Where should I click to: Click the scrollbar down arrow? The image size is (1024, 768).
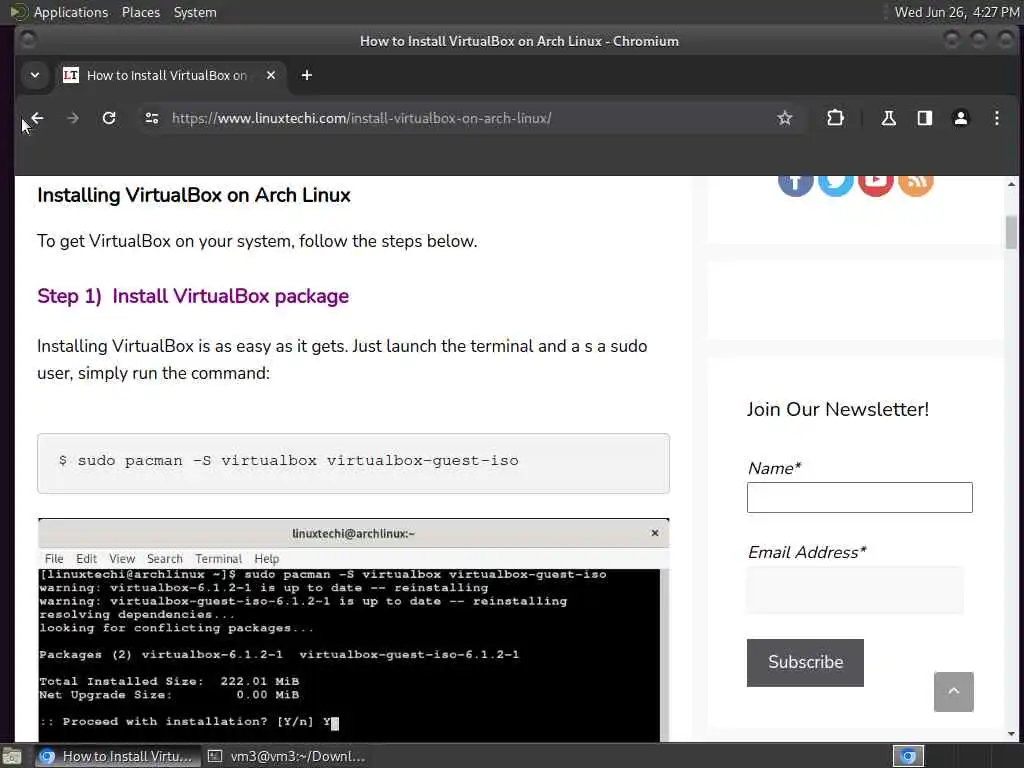tap(1011, 735)
